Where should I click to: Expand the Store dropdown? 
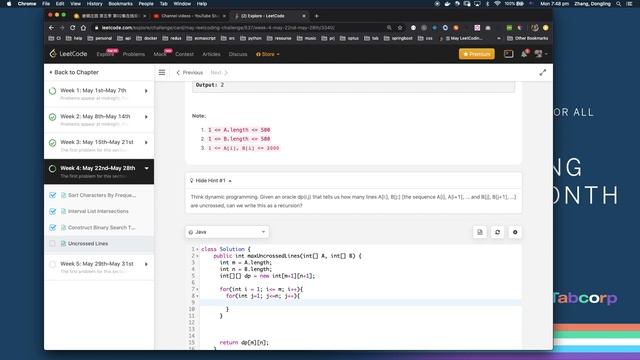click(x=268, y=54)
